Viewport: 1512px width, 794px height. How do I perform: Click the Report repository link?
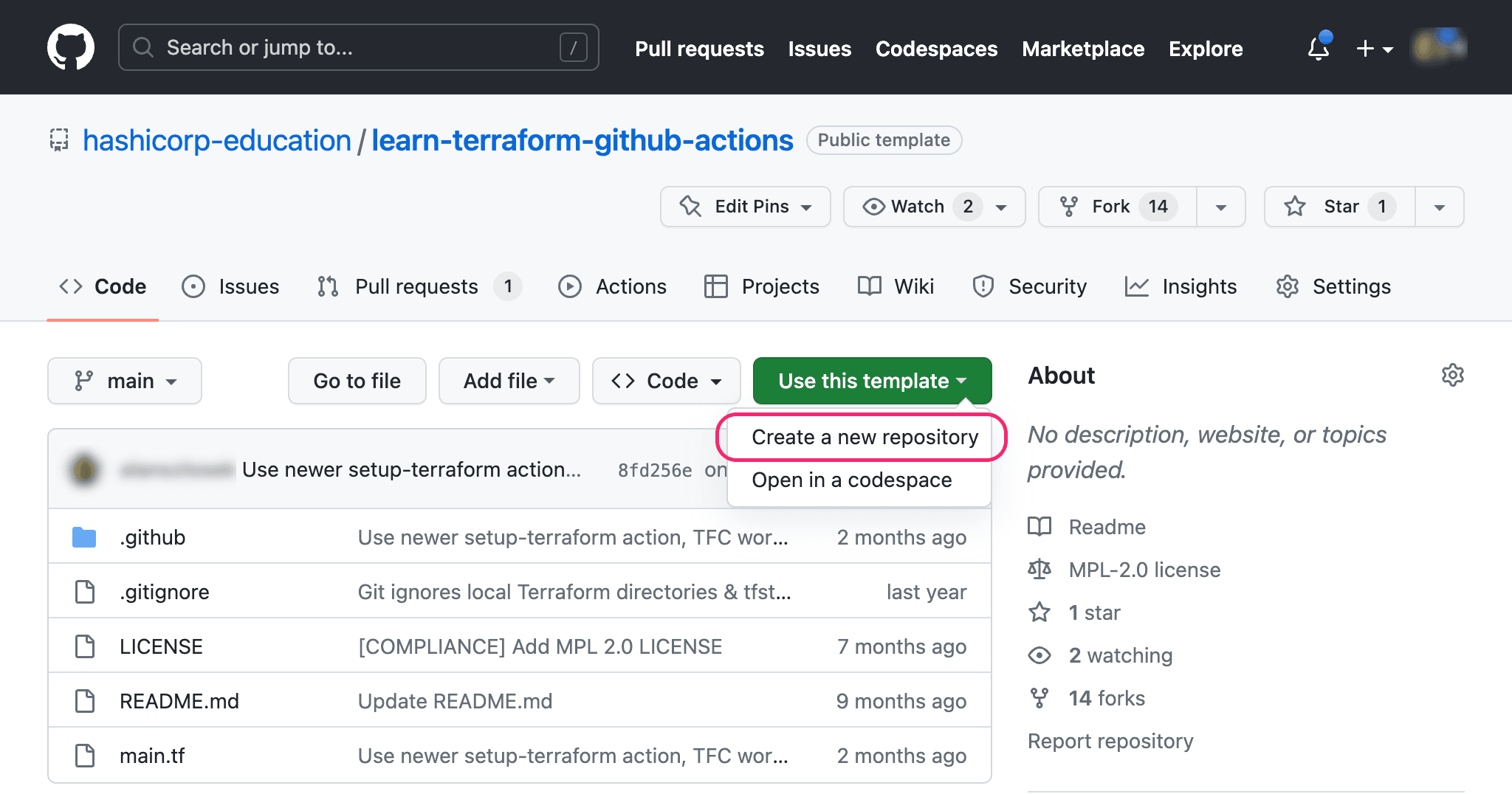pyautogui.click(x=1110, y=741)
